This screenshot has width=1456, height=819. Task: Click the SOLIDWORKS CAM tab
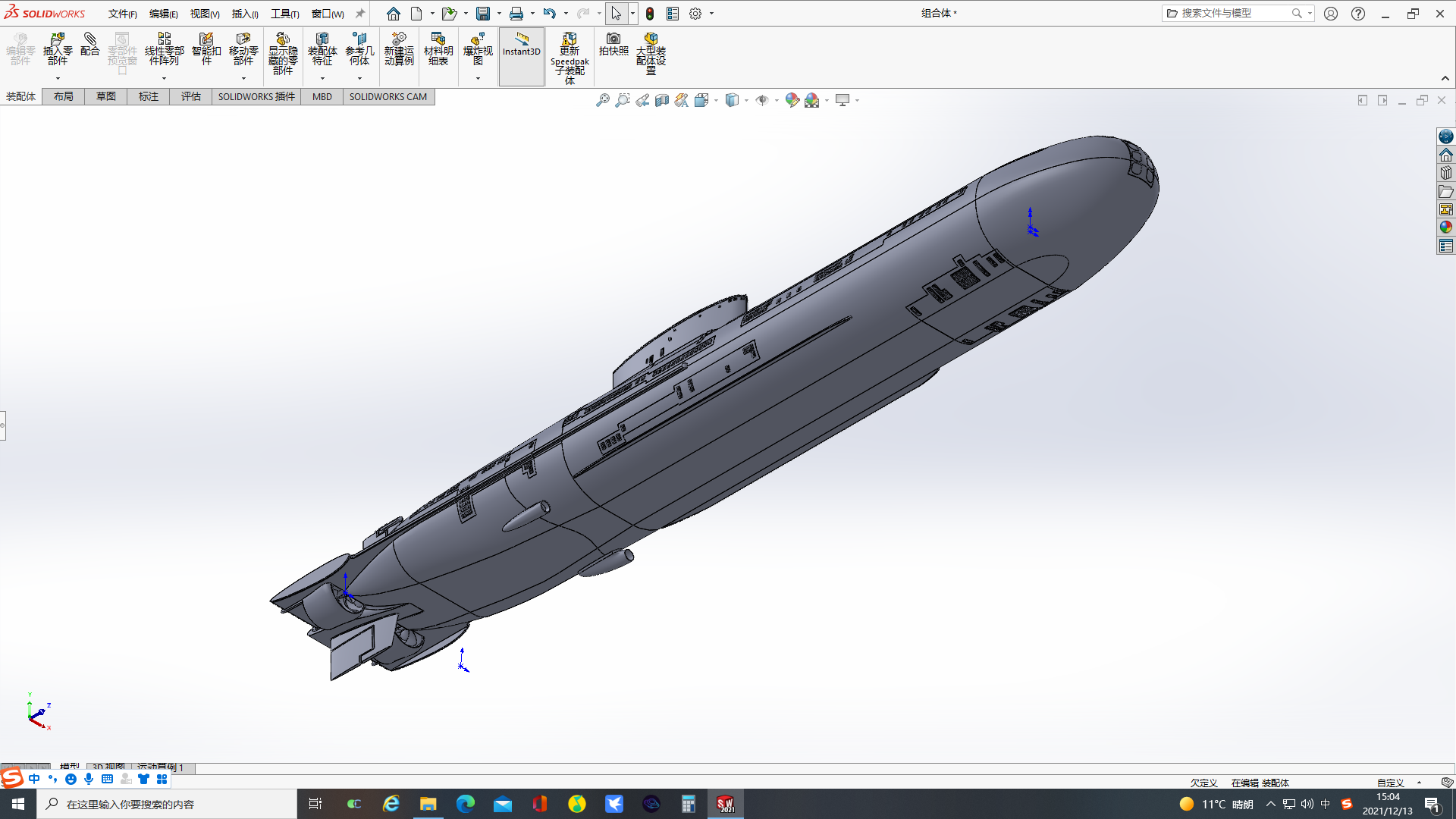388,96
